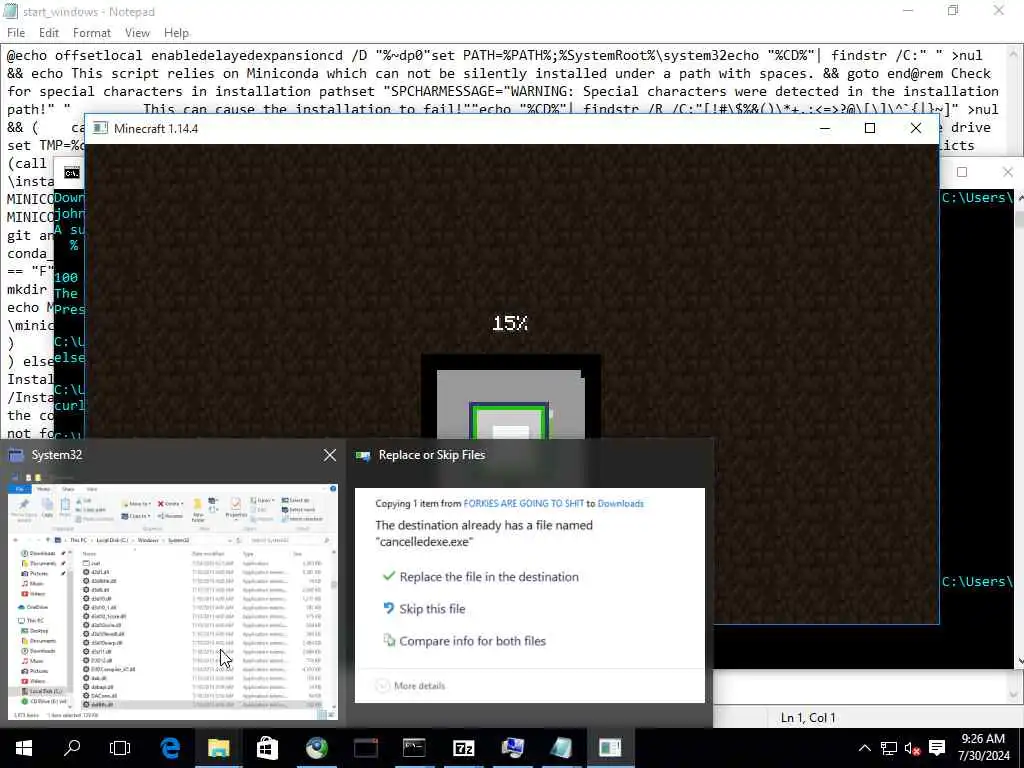Open Notepad File menu
Screen dimensions: 1024x768
(x=16, y=33)
